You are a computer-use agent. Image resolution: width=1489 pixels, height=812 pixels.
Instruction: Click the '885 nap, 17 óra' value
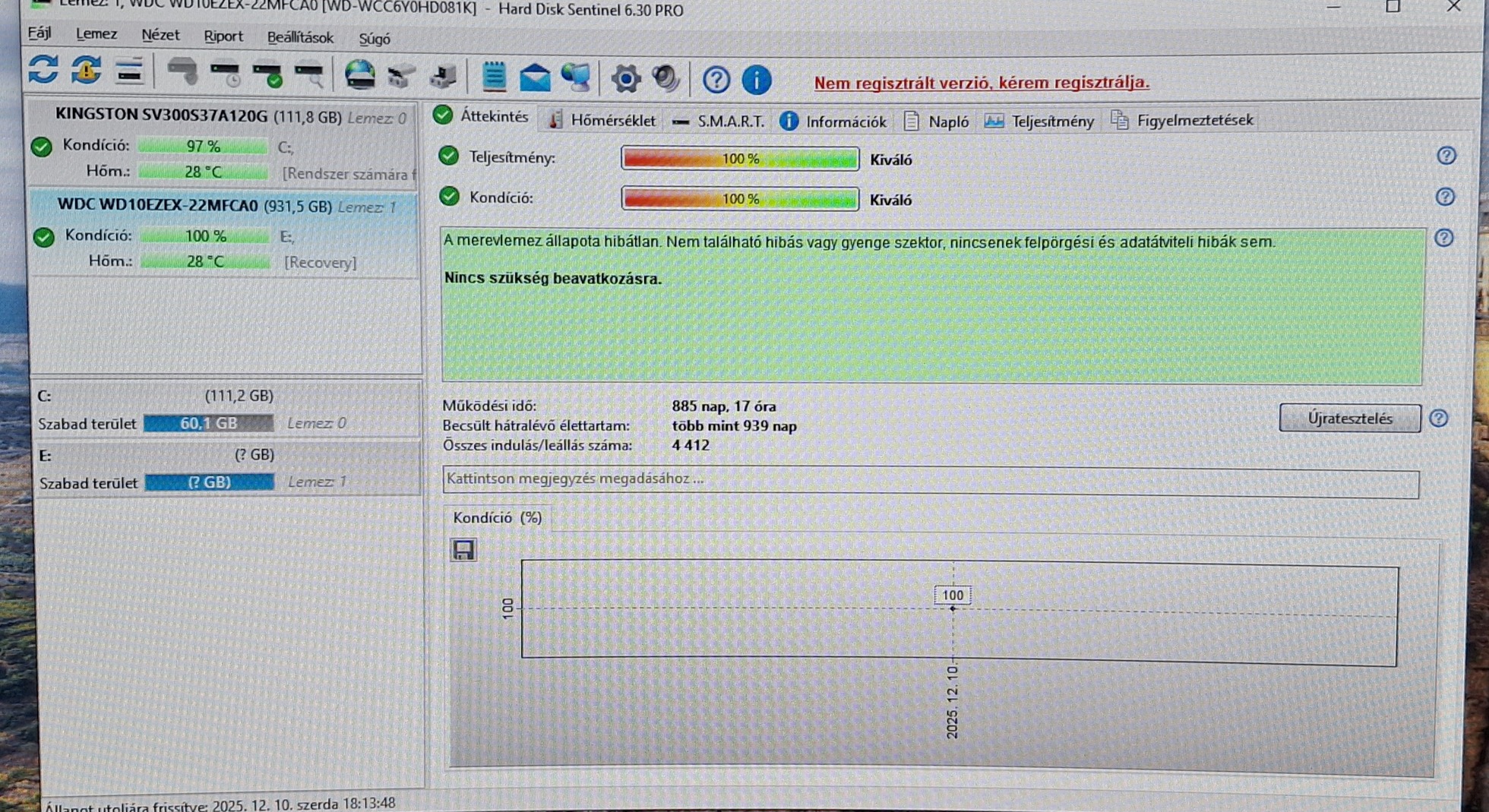[x=723, y=406]
